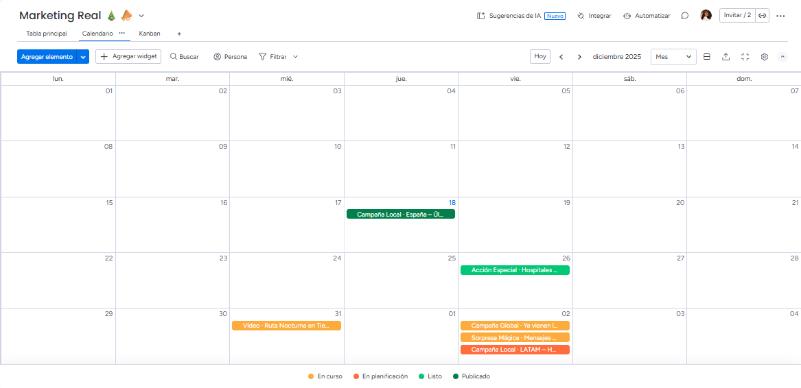Enter fullscreen calendar mode
Screen dimensions: 801x388
pos(745,57)
